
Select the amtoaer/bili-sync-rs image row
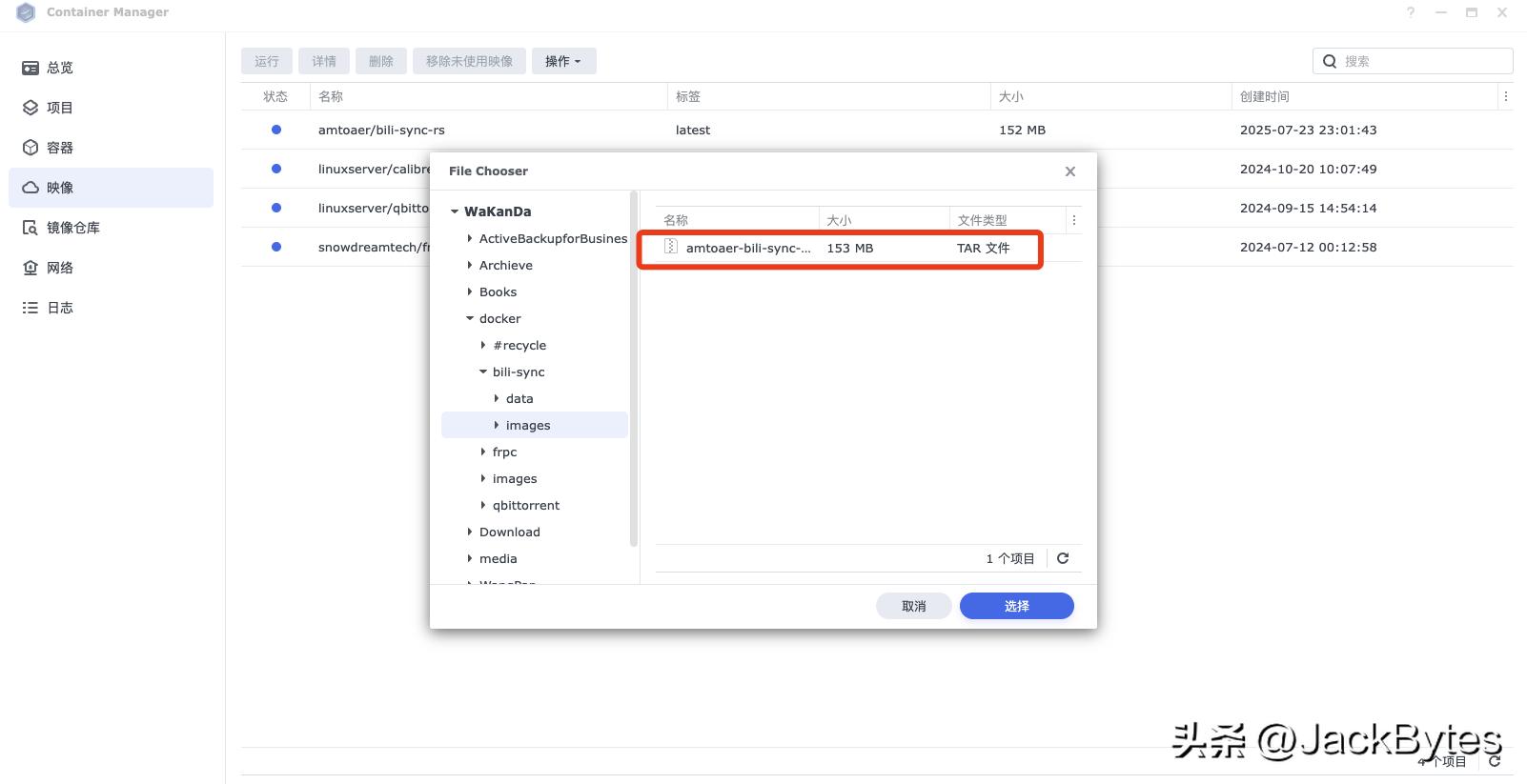[x=877, y=130]
